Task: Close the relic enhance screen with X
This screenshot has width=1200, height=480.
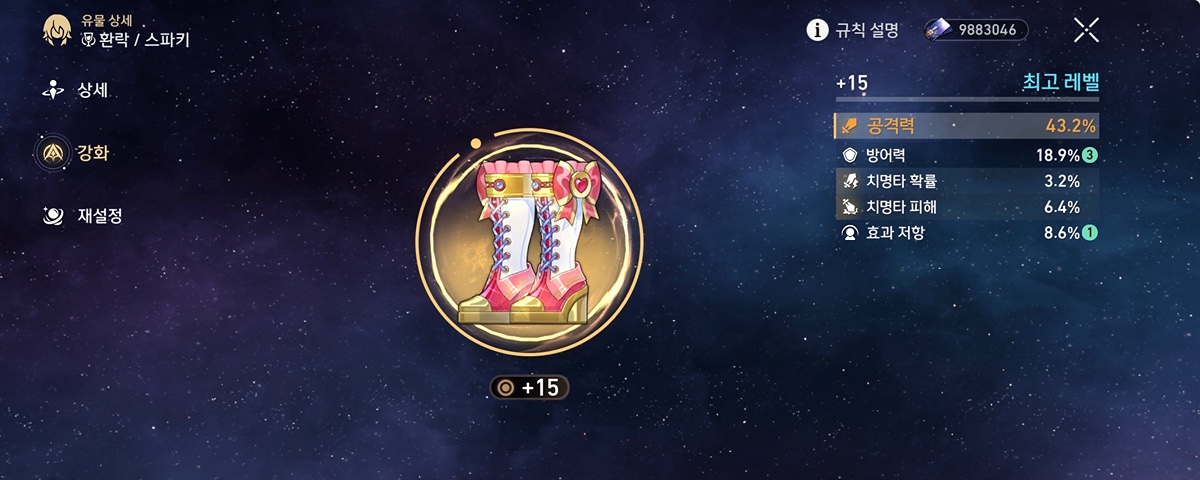Action: click(1087, 30)
